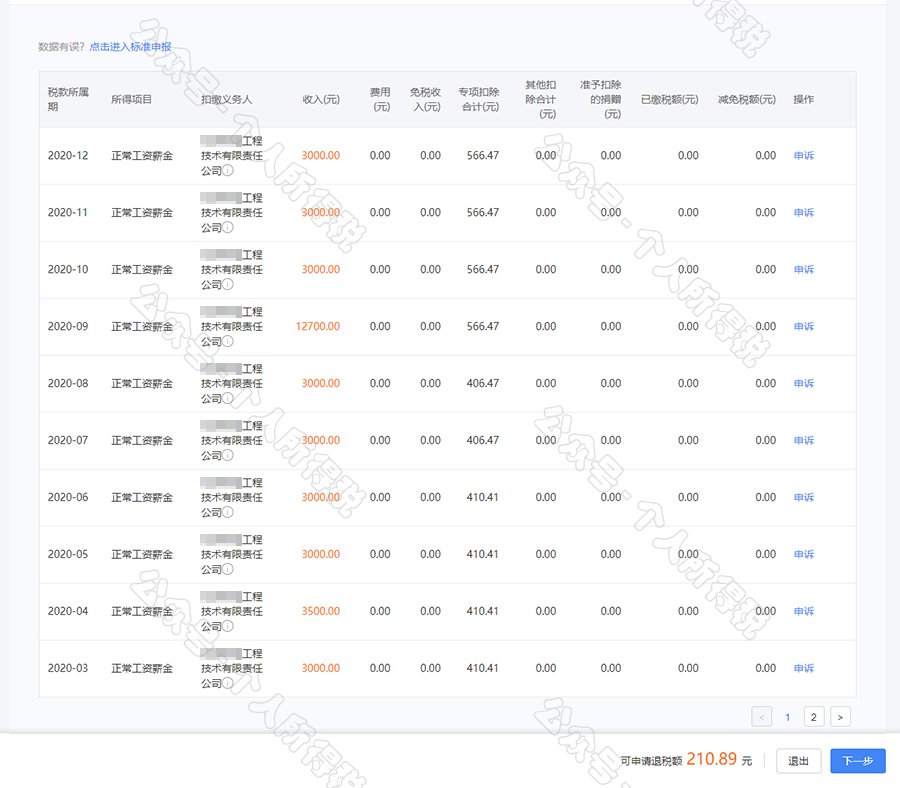
Task: Click 申诉 for the 2020-09 record
Action: coord(803,327)
